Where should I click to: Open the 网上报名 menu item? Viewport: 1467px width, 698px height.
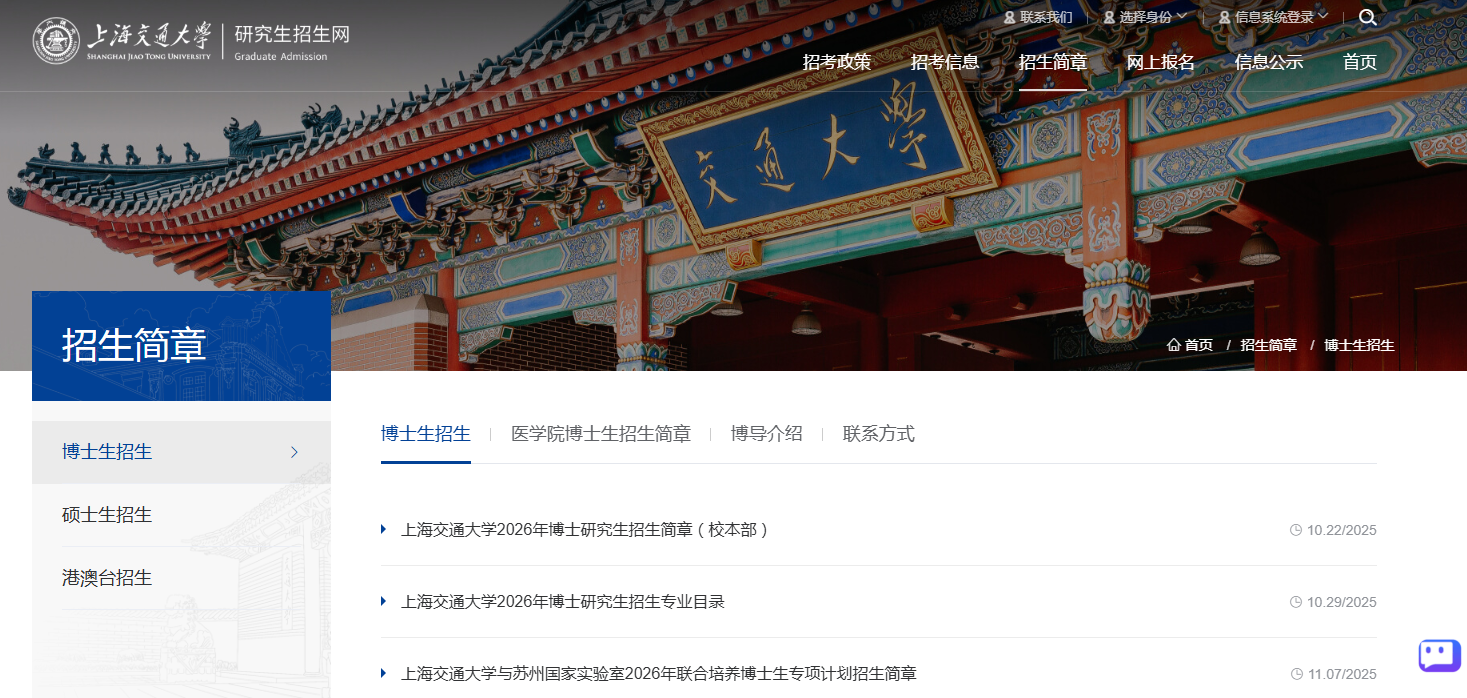click(1160, 62)
